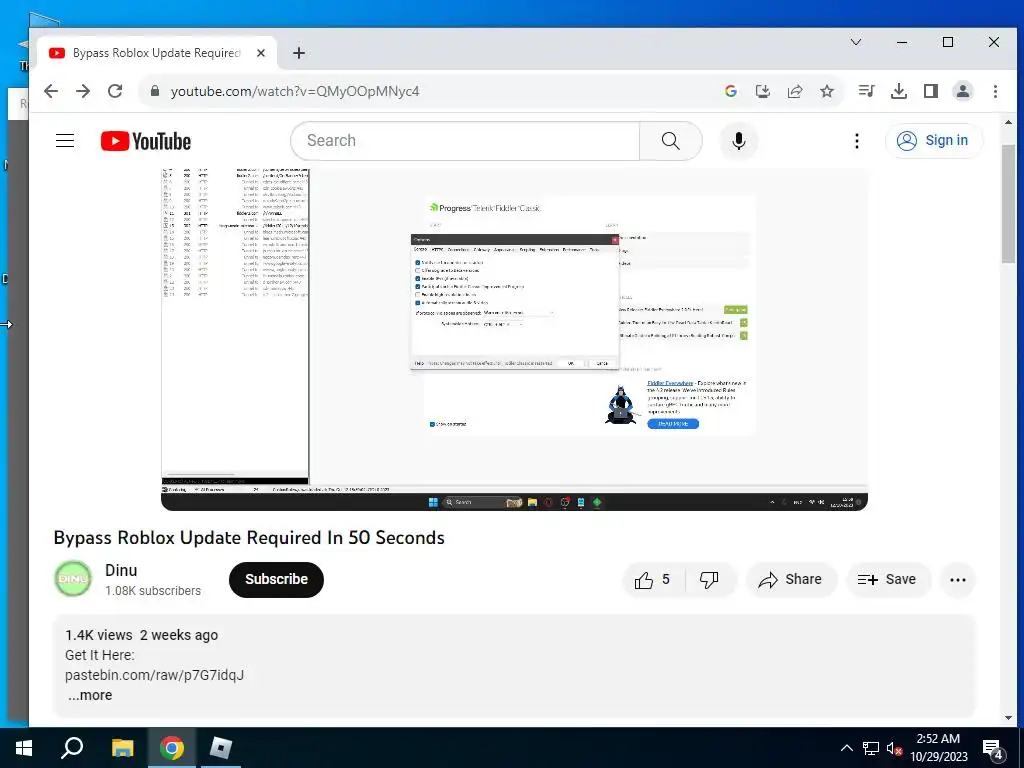Image resolution: width=1024 pixels, height=768 pixels.
Task: Go back to previous page in Chrome
Action: coord(51,91)
